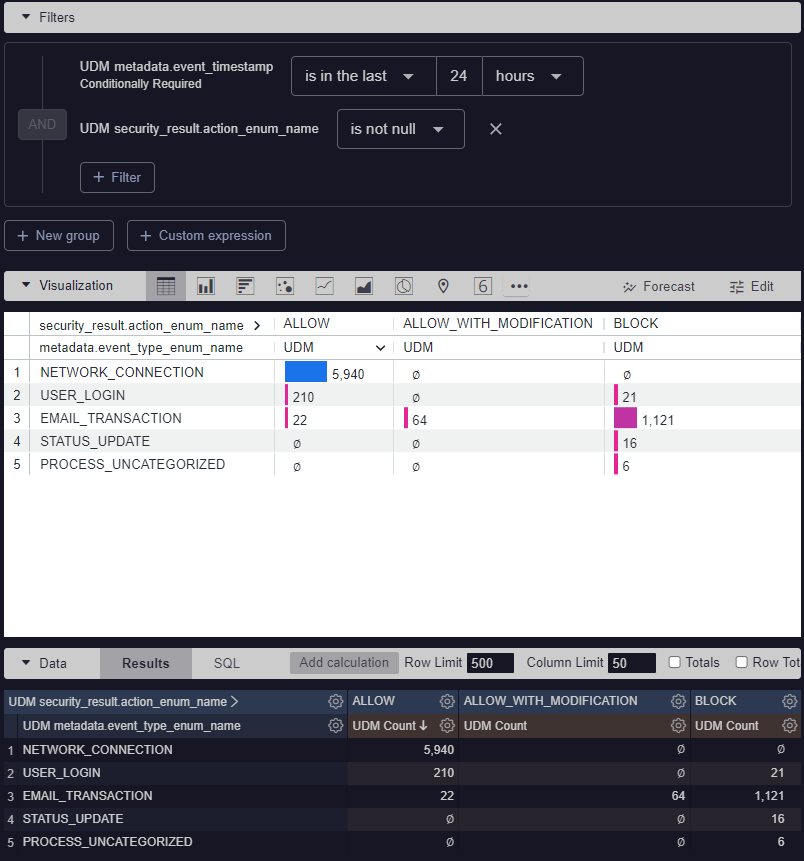The width and height of the screenshot is (804, 861).
Task: Select the pie chart visualization
Action: [404, 286]
